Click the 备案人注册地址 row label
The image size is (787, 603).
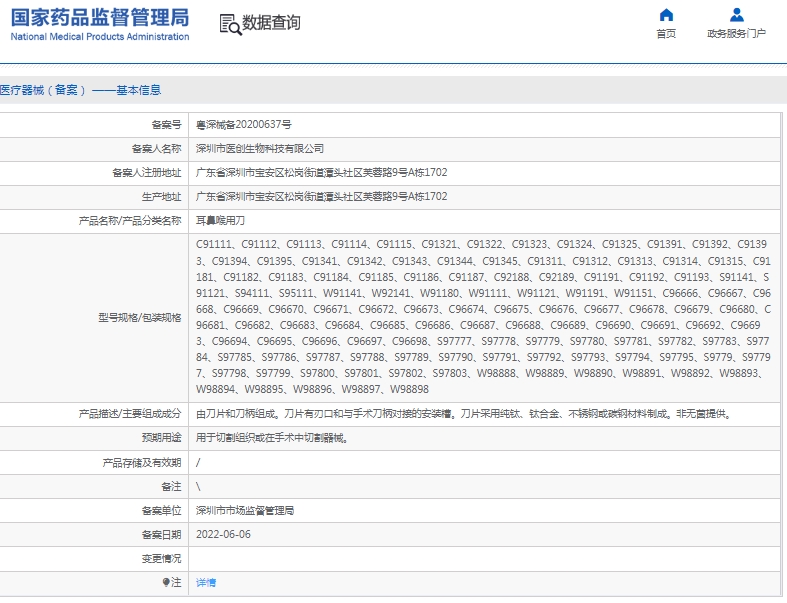147,173
